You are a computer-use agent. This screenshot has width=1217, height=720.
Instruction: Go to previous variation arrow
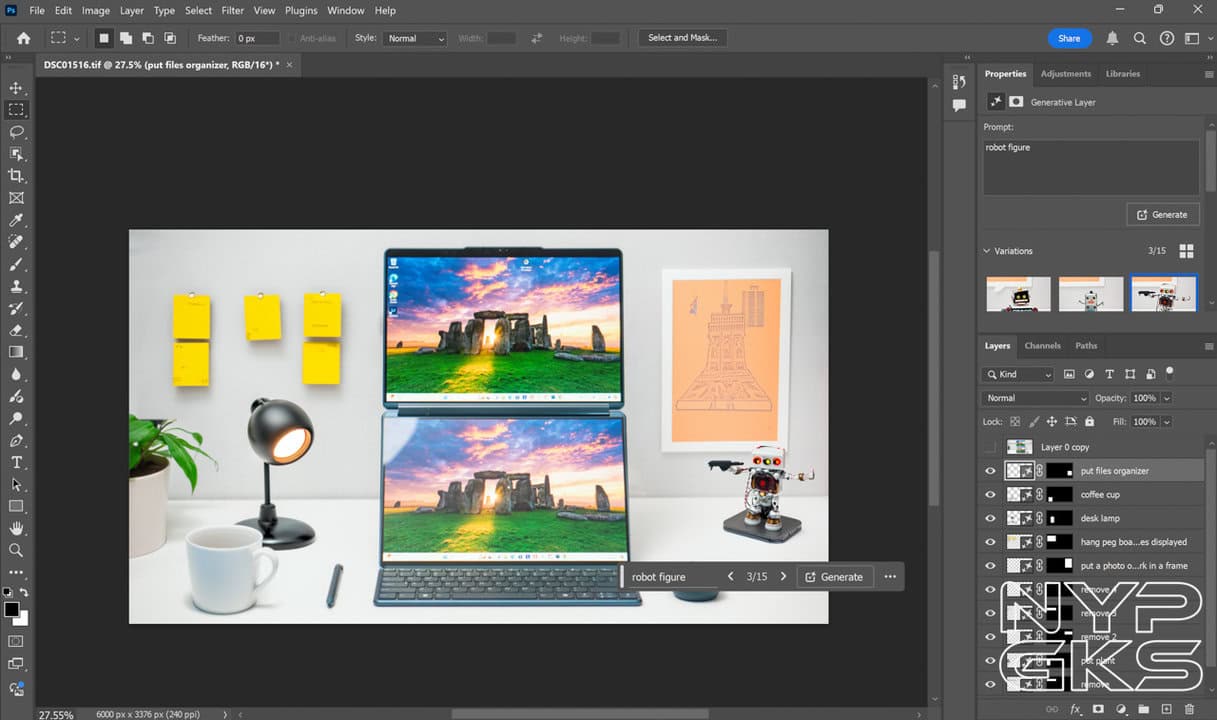click(x=731, y=577)
